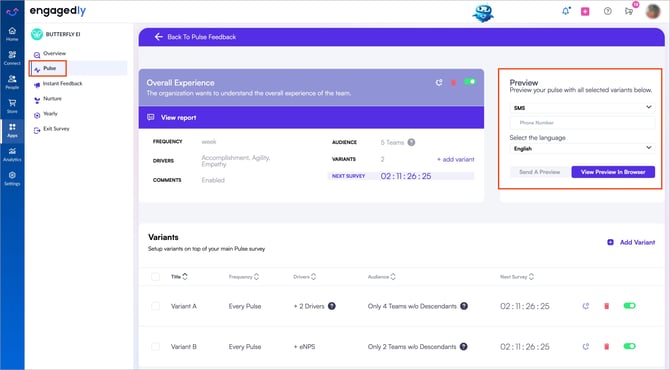
Task: Open the user profile avatar
Action: pos(653,12)
